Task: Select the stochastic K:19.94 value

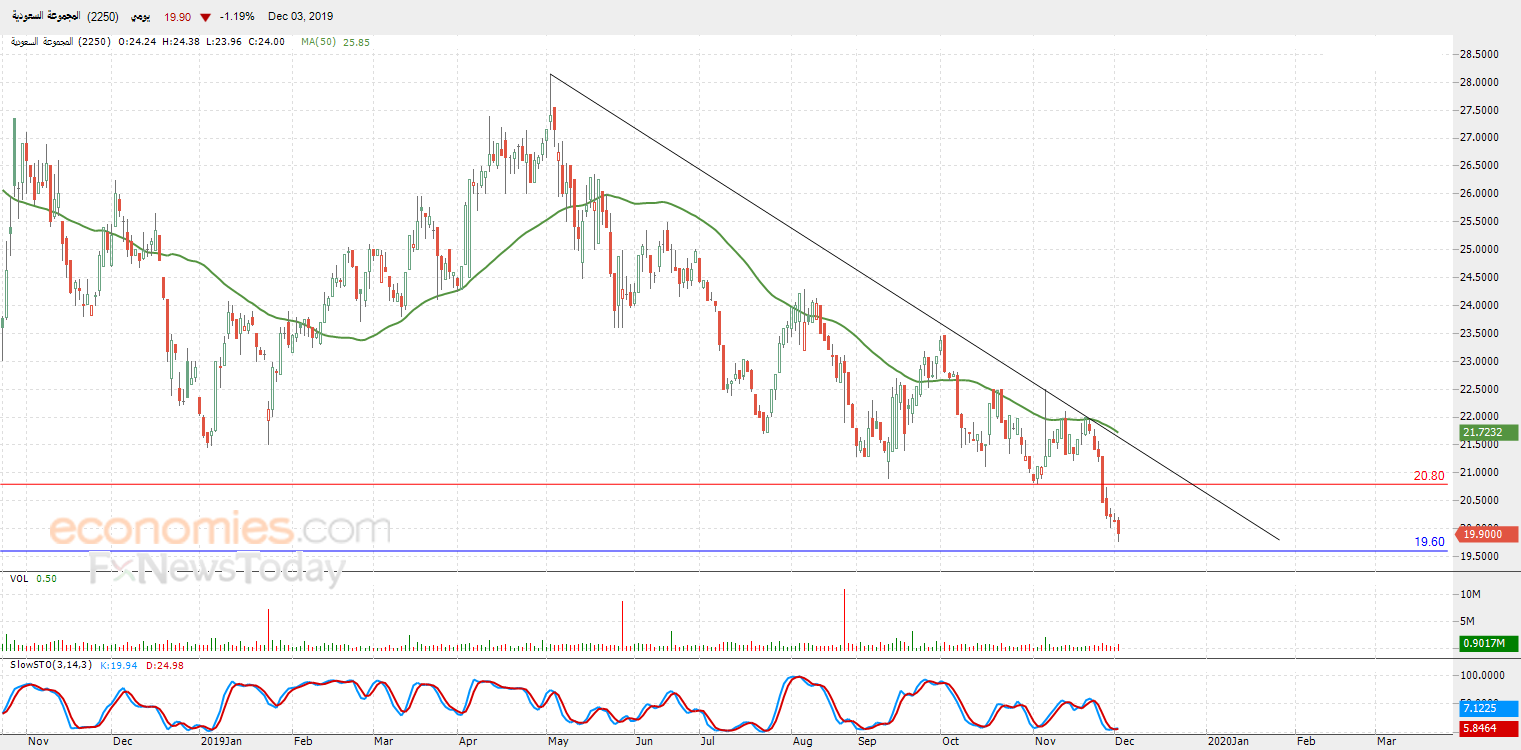Action: click(119, 664)
